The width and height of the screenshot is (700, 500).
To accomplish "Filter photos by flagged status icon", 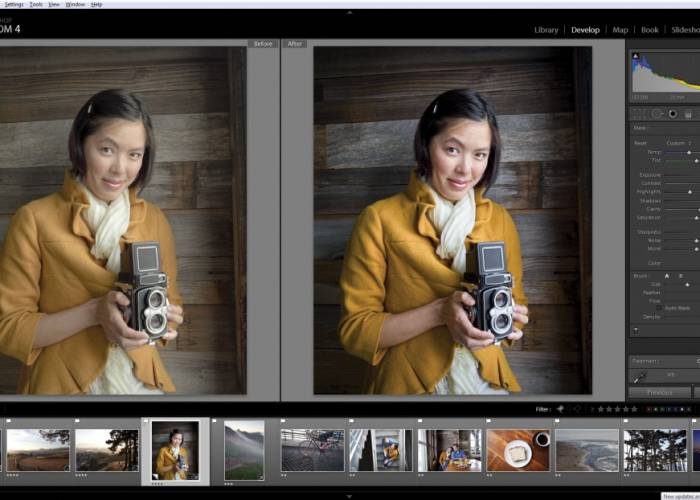I will coord(560,408).
